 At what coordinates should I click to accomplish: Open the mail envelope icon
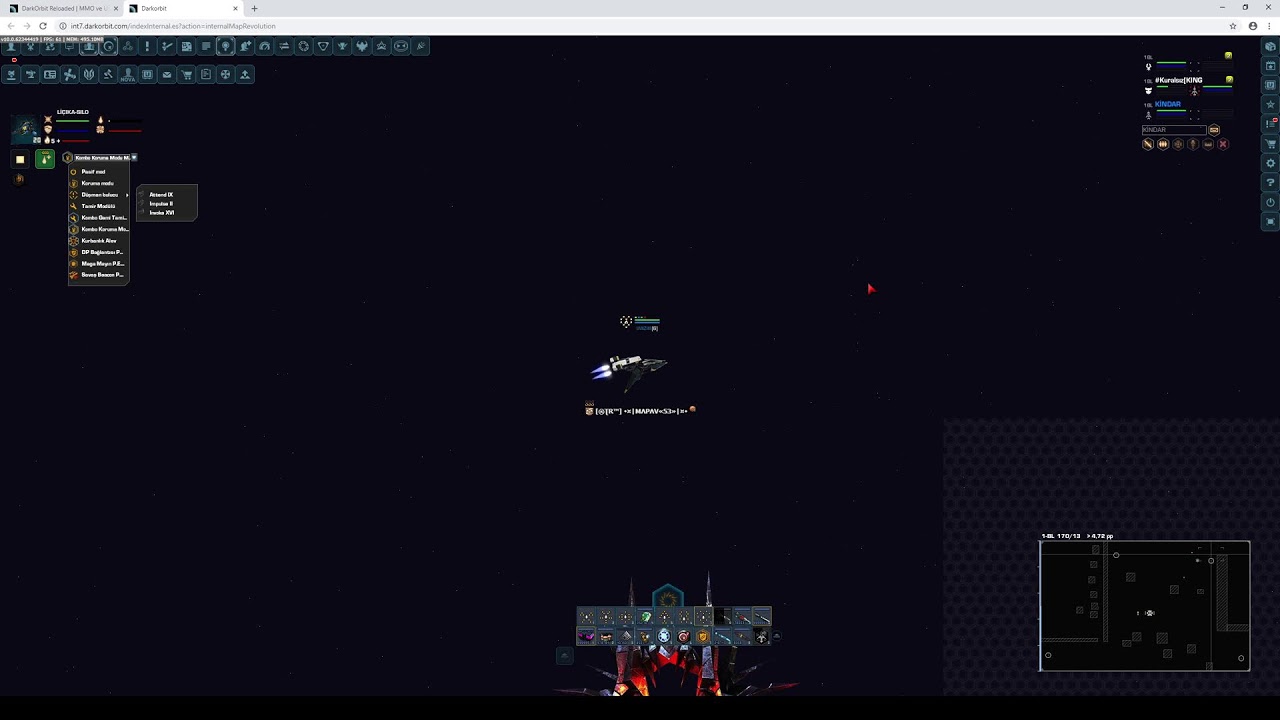point(167,74)
